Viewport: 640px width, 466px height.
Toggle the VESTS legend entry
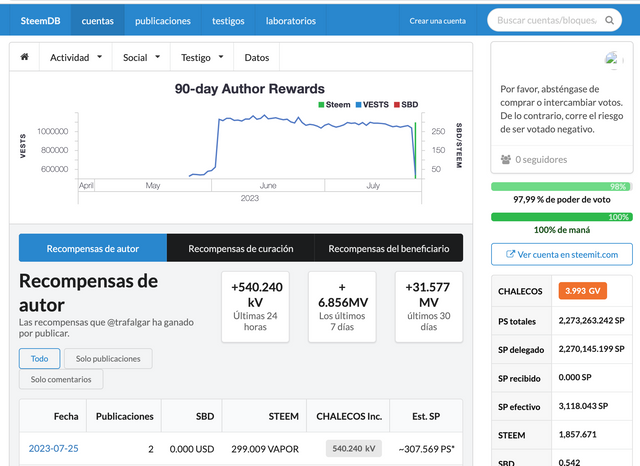[x=372, y=105]
